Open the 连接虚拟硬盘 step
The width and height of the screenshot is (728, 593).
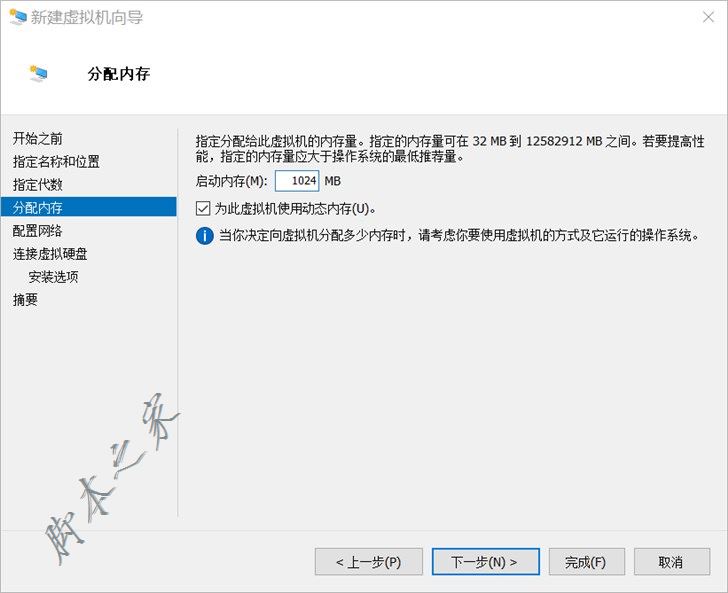(x=50, y=254)
